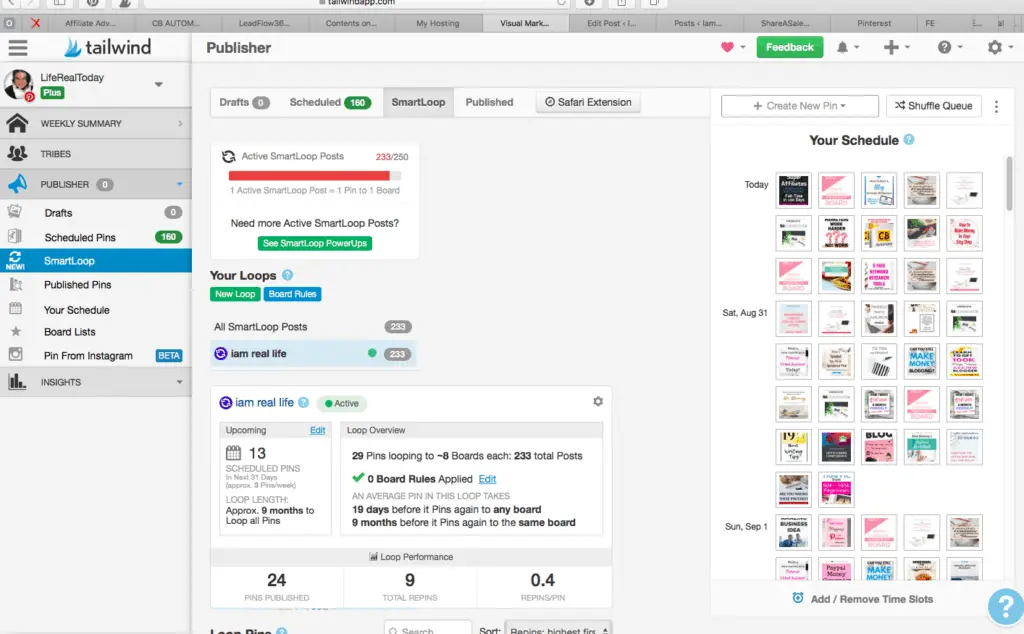Click the Loop Pins search field
Image resolution: width=1024 pixels, height=634 pixels.
pos(428,629)
